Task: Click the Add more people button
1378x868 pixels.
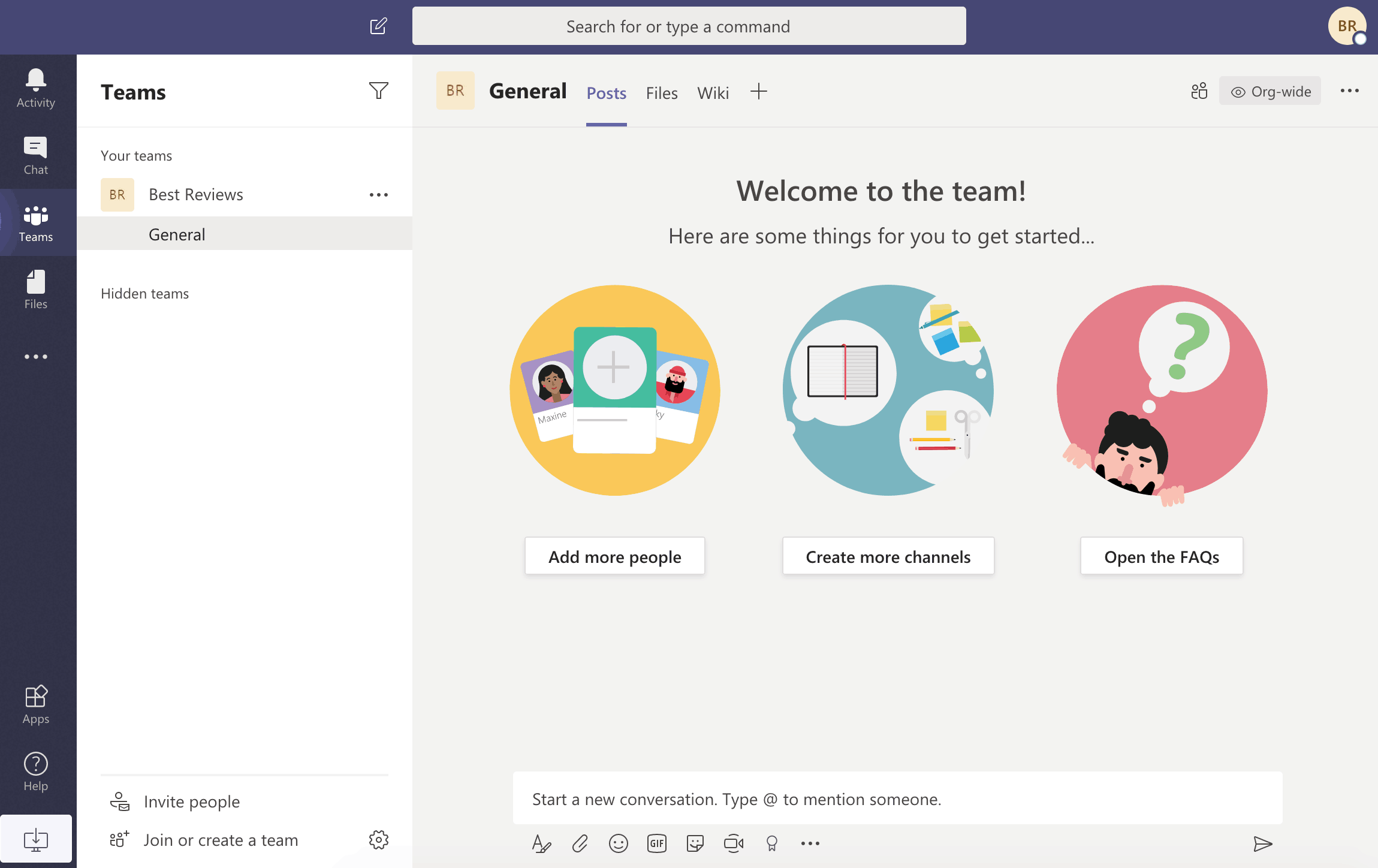Action: (x=614, y=556)
